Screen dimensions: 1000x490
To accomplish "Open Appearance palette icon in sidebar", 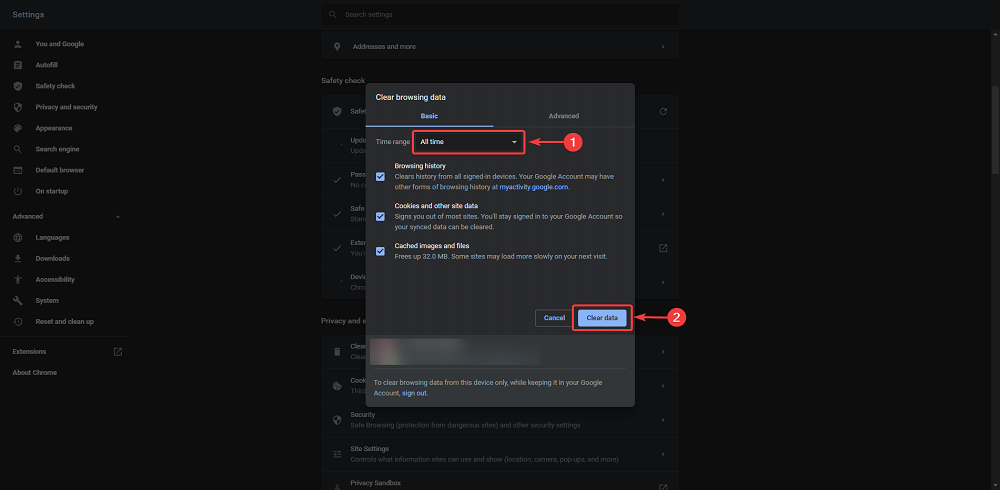I will point(18,128).
